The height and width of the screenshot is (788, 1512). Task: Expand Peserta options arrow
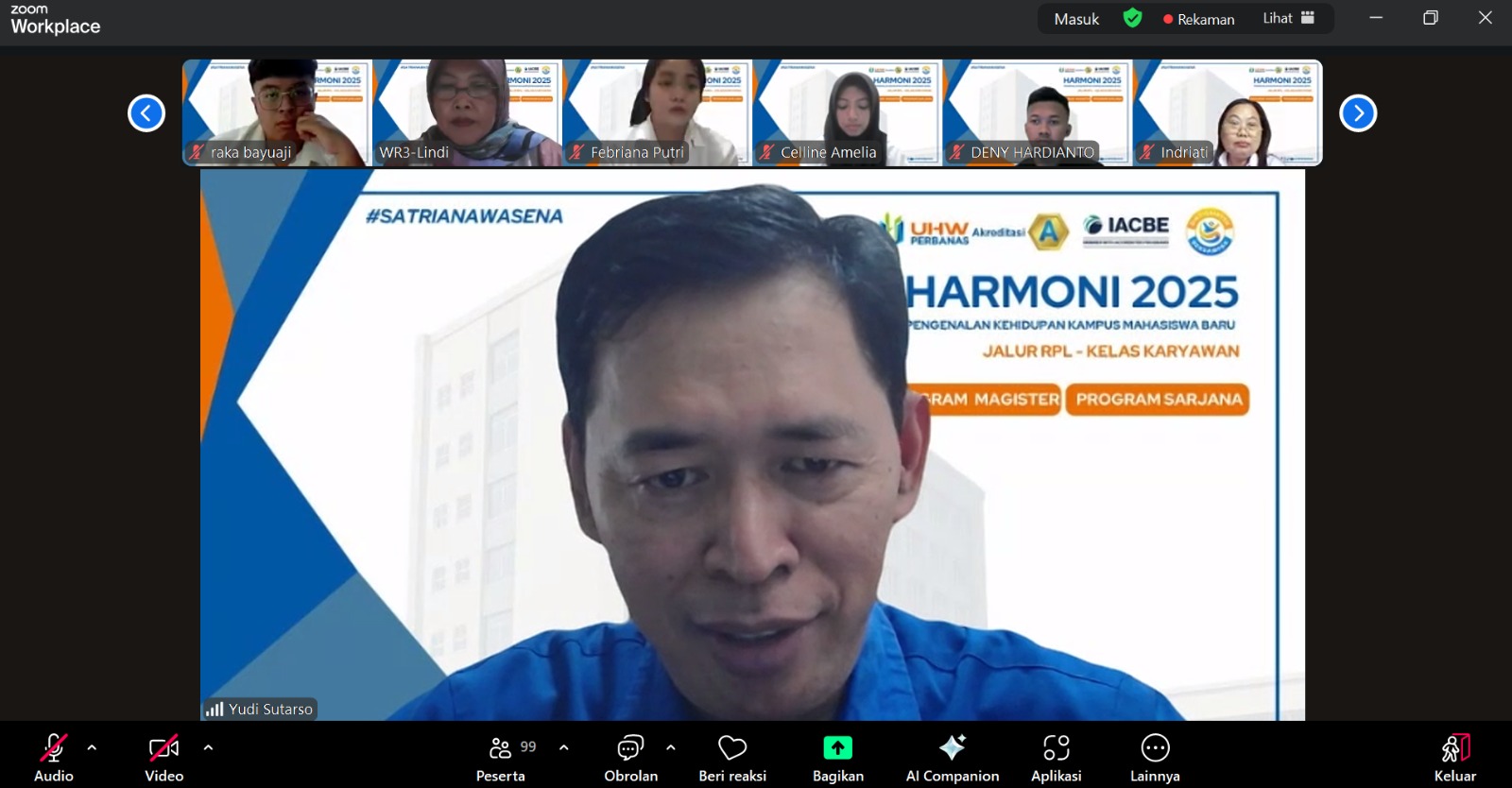564,747
